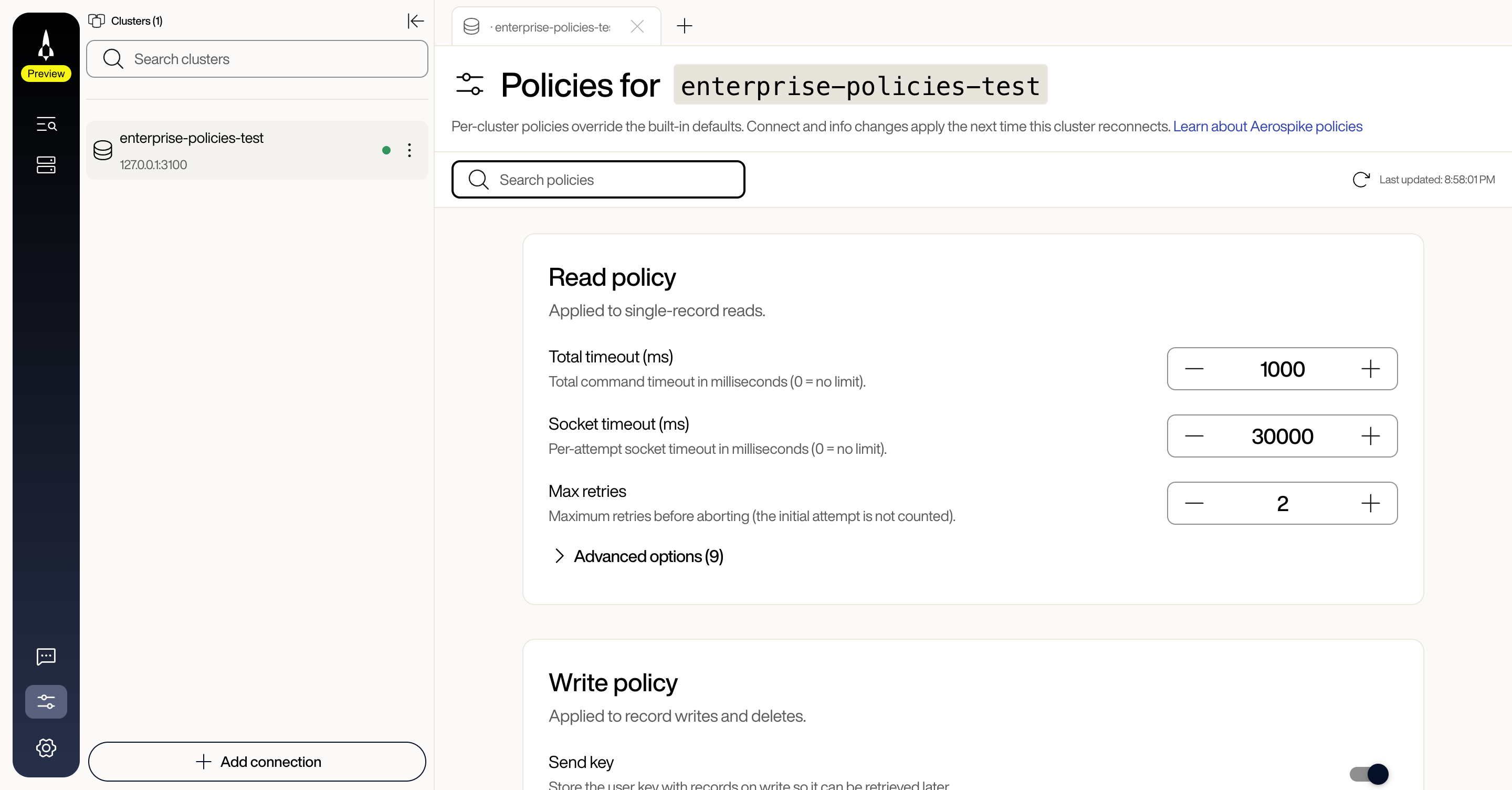Image resolution: width=1512 pixels, height=790 pixels.
Task: Collapse the clusters panel arrow icon
Action: click(416, 21)
